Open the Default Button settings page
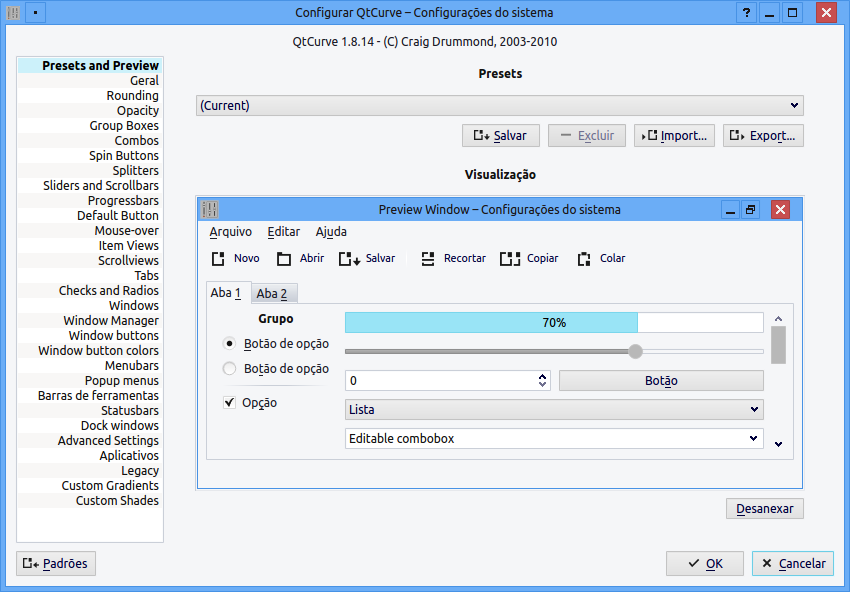Screen dimensions: 850x592 tap(89, 216)
